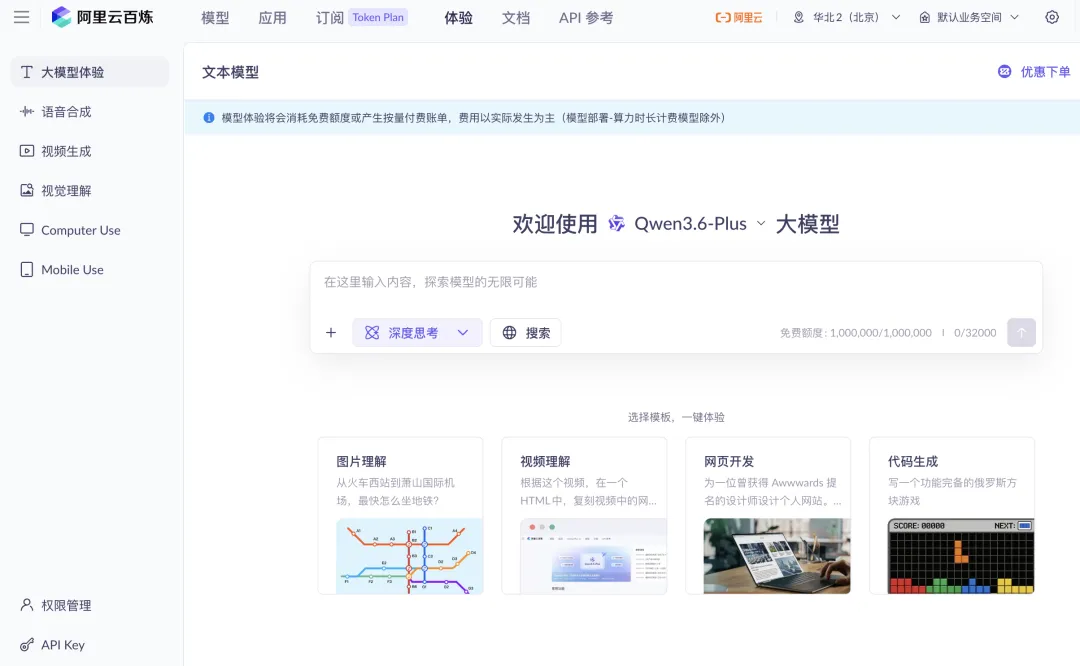Click the workspace house icon

(x=924, y=17)
